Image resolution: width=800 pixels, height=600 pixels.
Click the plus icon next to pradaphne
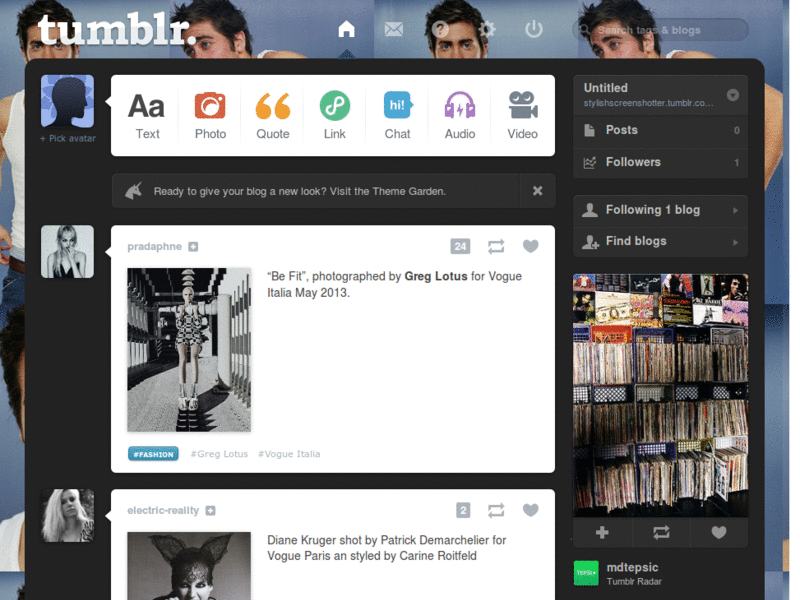click(193, 247)
